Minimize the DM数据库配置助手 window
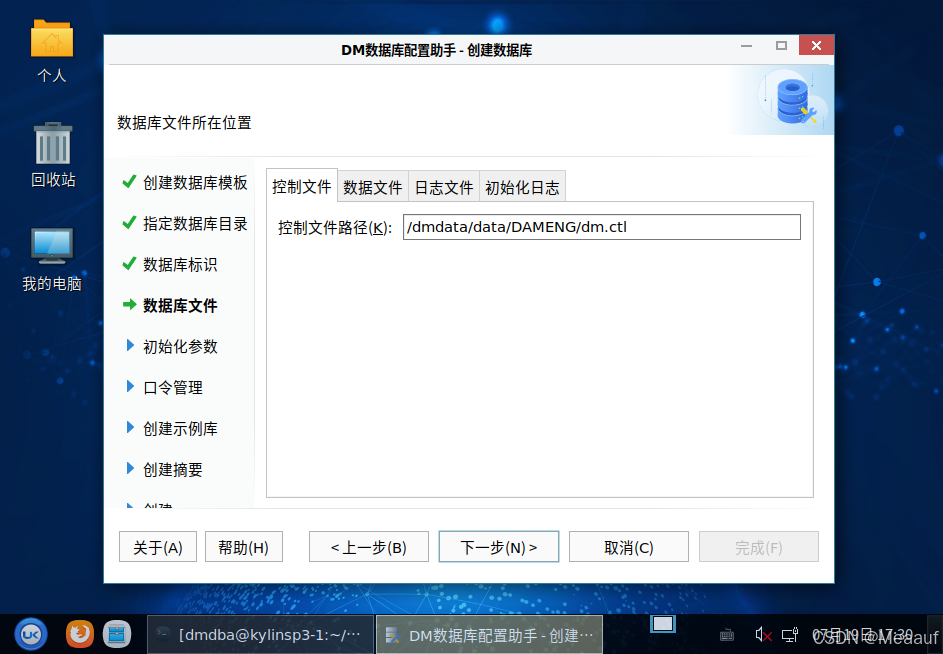 (746, 46)
